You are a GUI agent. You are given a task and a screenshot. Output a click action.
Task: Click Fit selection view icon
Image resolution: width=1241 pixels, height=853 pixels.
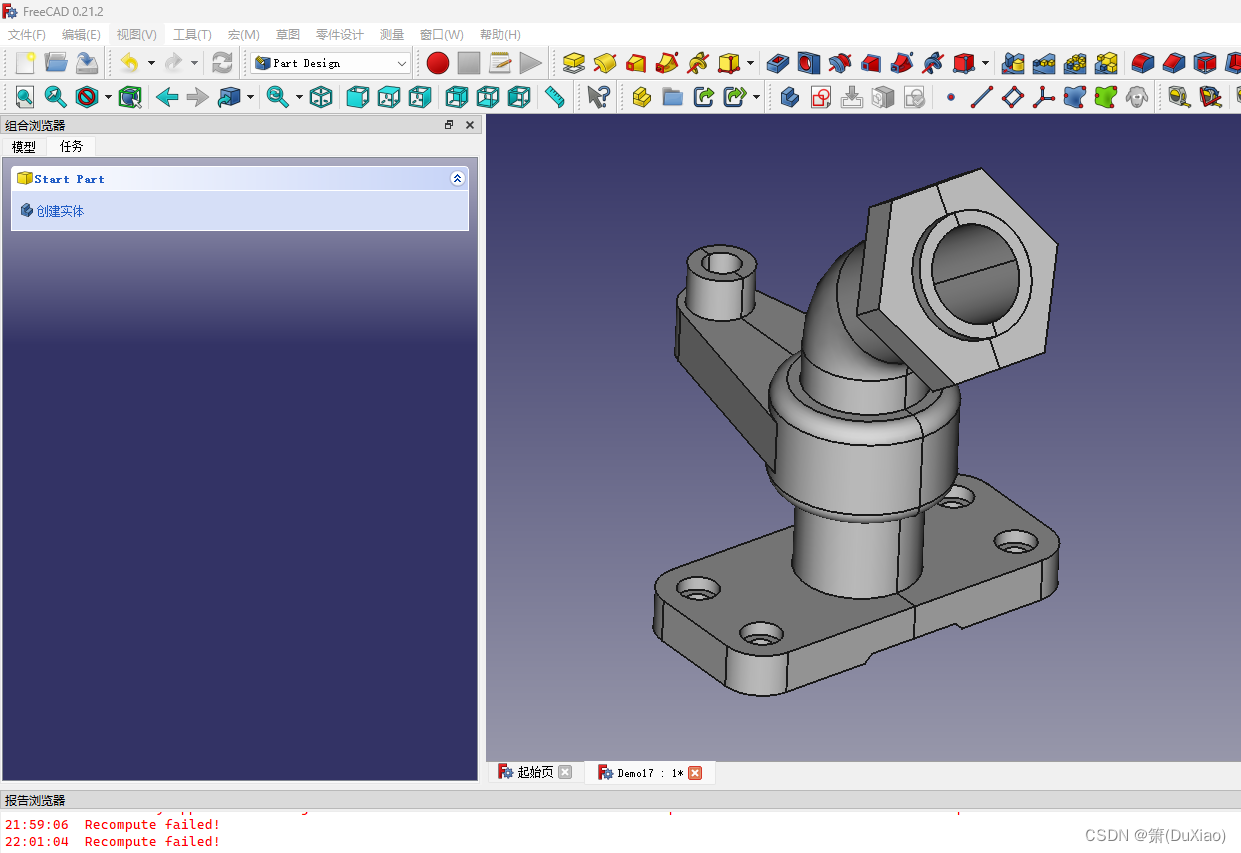click(x=56, y=97)
